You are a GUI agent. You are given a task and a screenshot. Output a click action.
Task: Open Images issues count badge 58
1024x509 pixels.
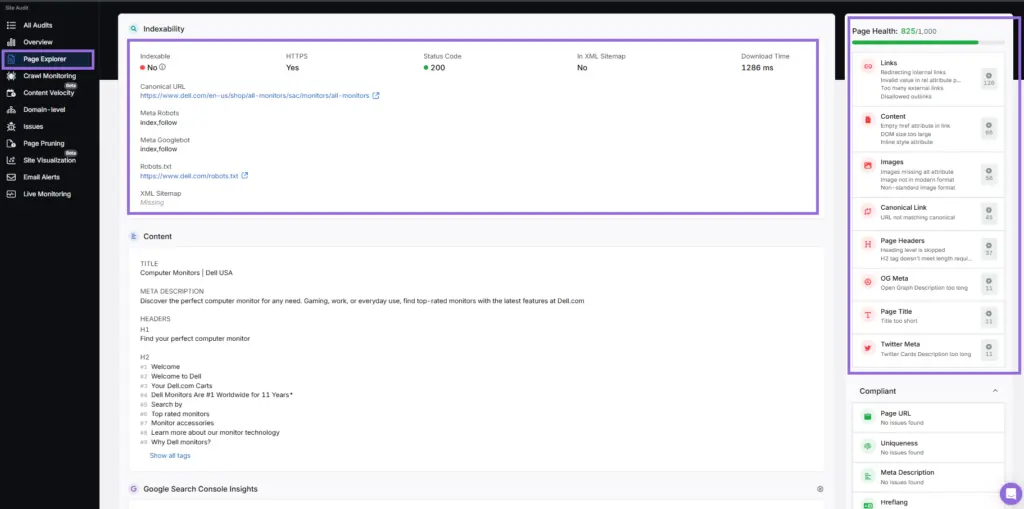point(989,174)
